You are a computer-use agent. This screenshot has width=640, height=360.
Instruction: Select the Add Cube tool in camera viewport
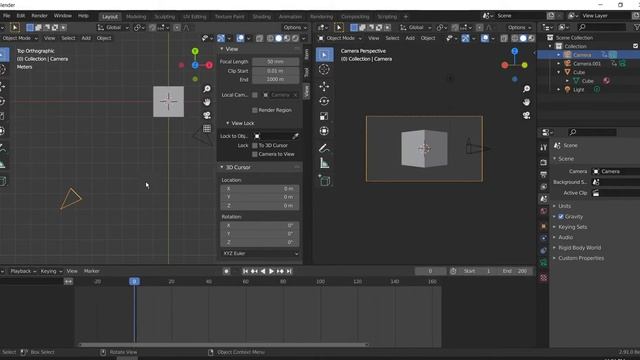324,180
